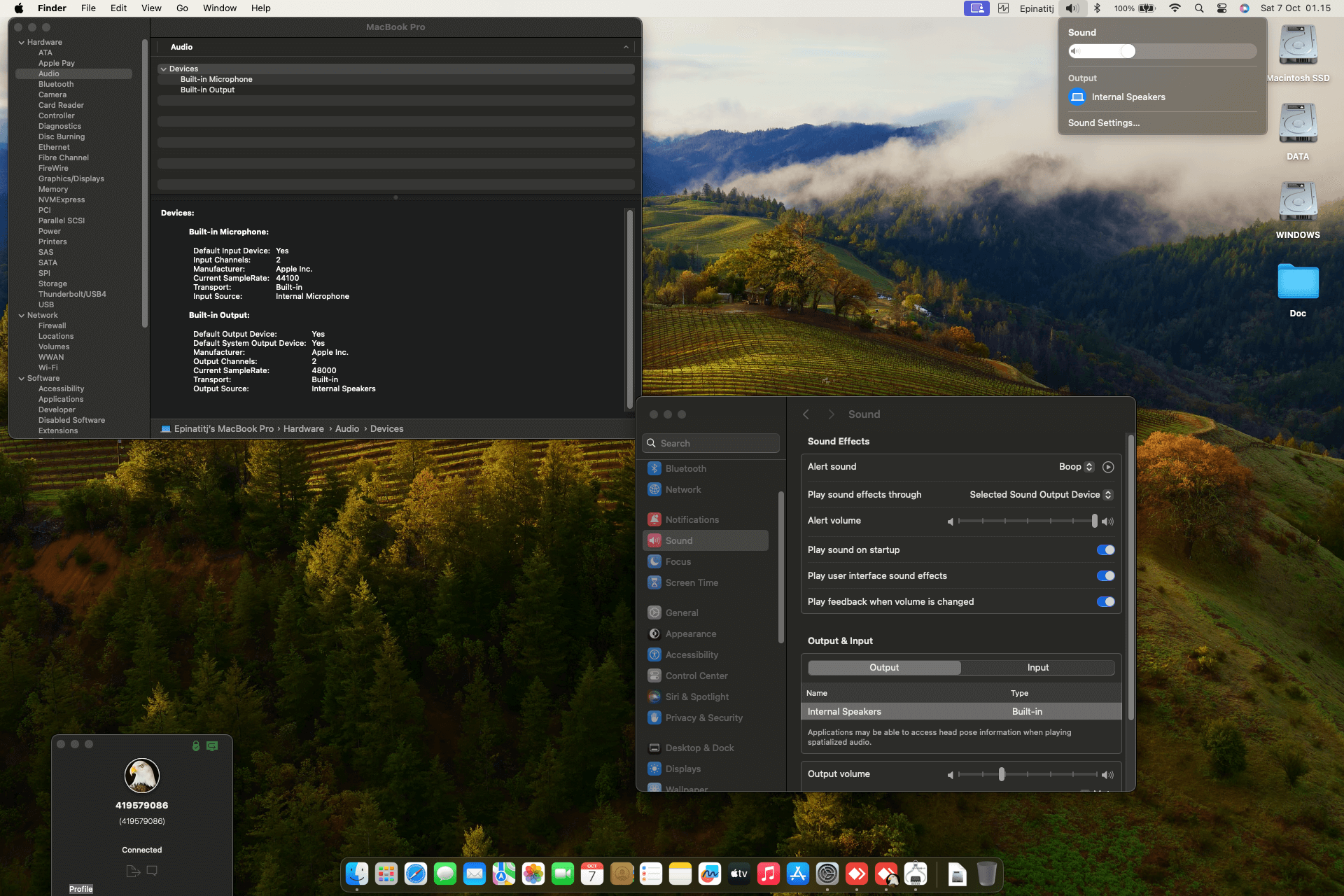Viewport: 1344px width, 896px height.
Task: Turn off feedback when volume is changed
Action: point(1105,602)
